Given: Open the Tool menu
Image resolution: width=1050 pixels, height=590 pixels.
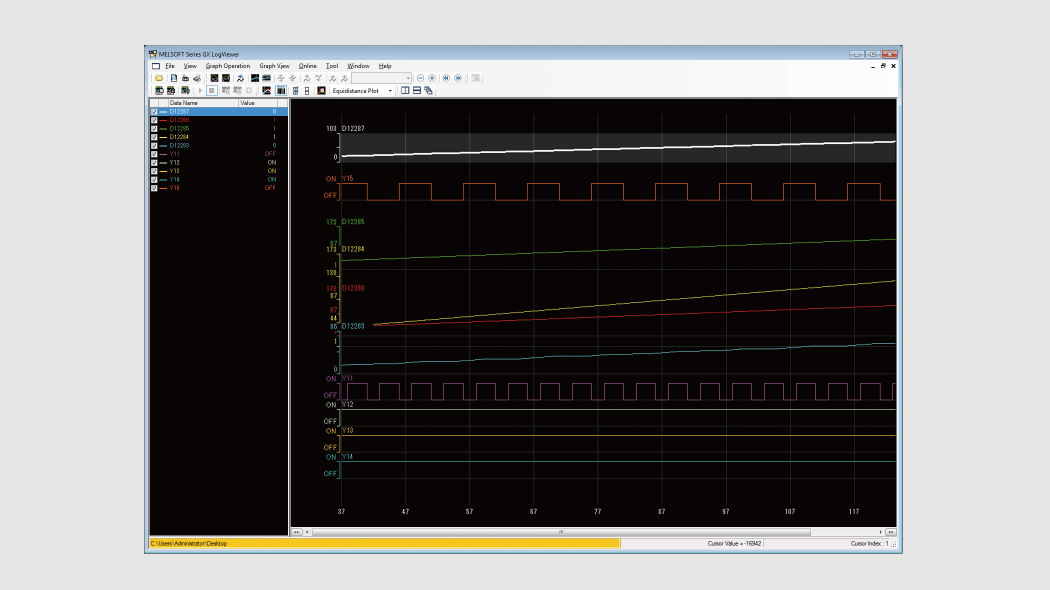Looking at the screenshot, I should click(x=332, y=66).
